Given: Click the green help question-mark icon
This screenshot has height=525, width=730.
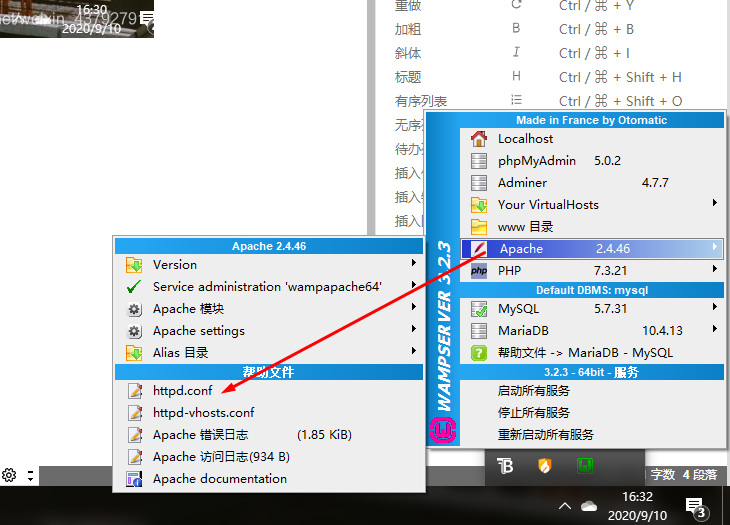Looking at the screenshot, I should (479, 353).
